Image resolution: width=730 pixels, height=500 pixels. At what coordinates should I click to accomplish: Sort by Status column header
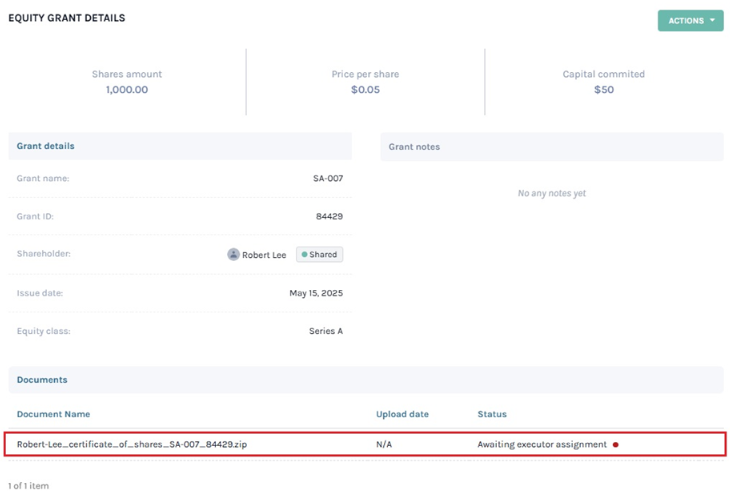[x=492, y=414]
